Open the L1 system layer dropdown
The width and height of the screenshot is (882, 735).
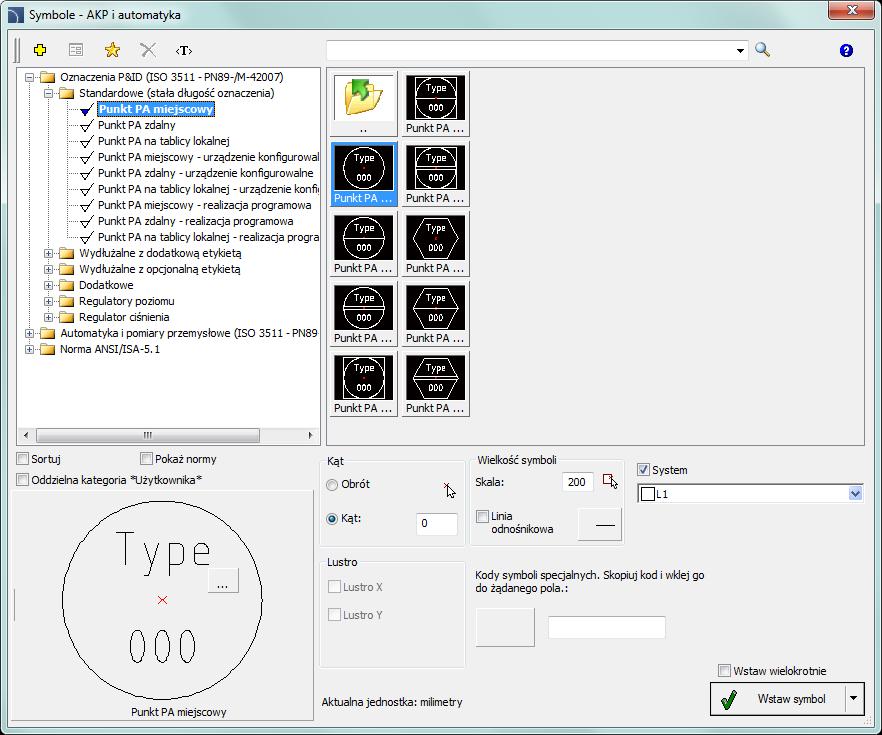click(x=855, y=494)
